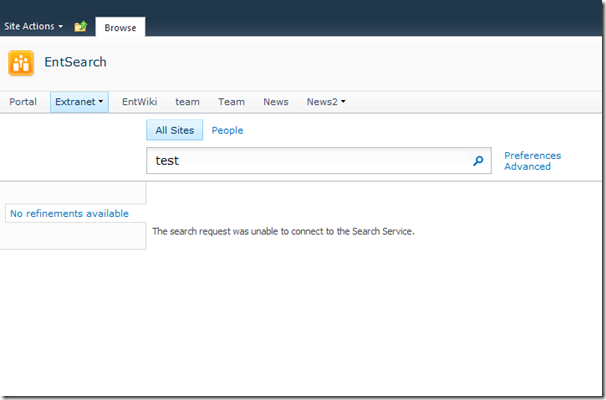Switch to the People search tab
606x400 pixels.
[x=227, y=130]
